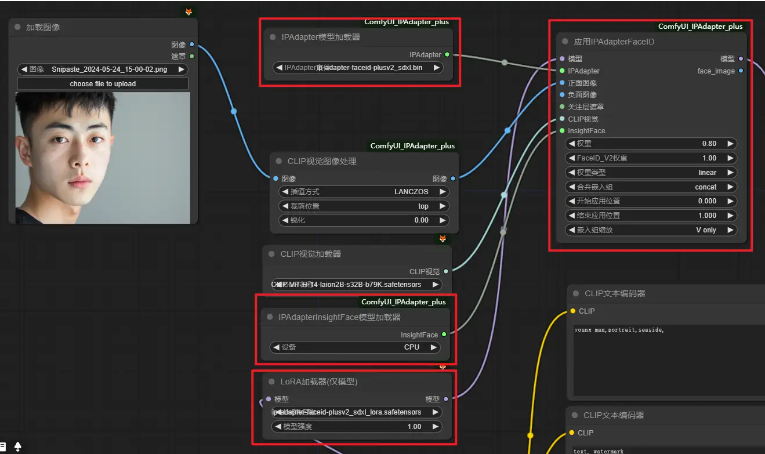Image resolution: width=765 pixels, height=454 pixels.
Task: Click the 'young man, portrait, seaside' prompt text box
Action: click(668, 358)
